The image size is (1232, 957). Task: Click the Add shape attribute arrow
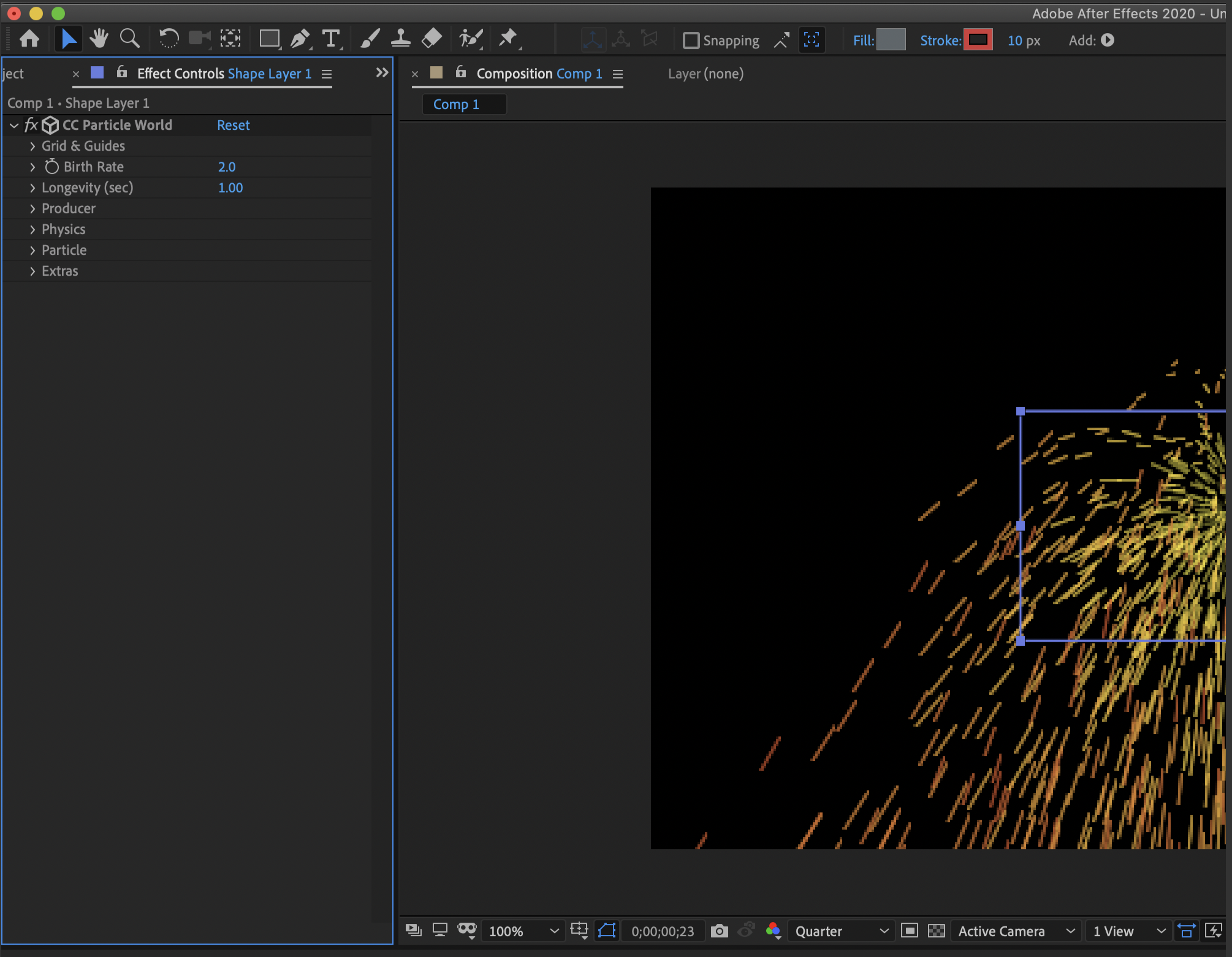[1108, 40]
